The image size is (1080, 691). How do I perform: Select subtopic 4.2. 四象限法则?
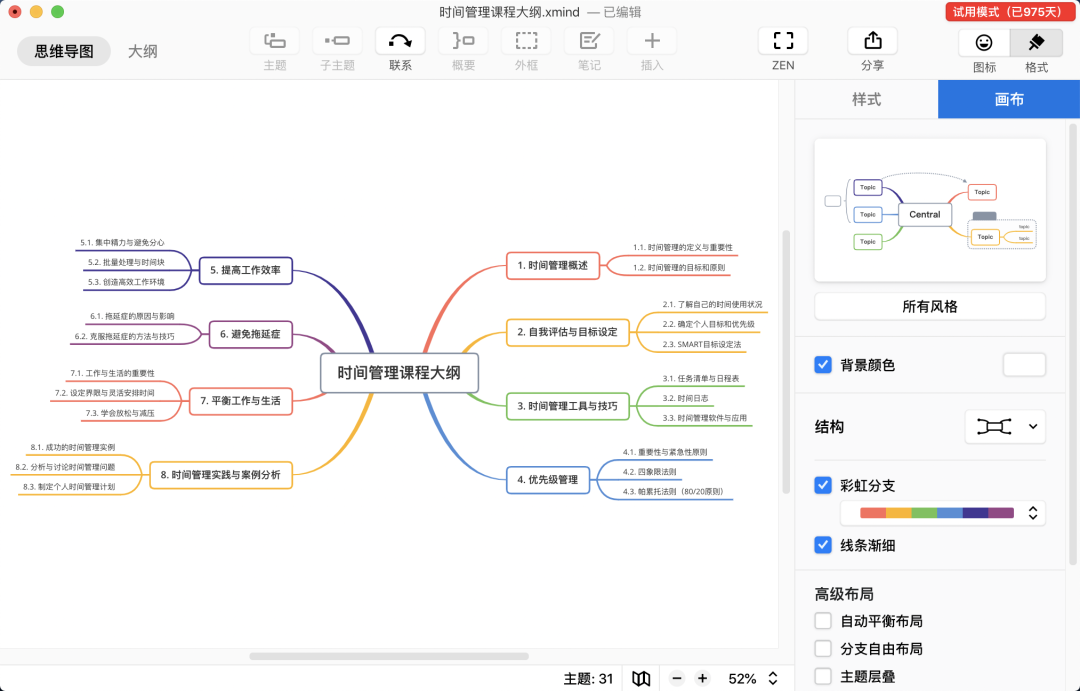[x=650, y=472]
